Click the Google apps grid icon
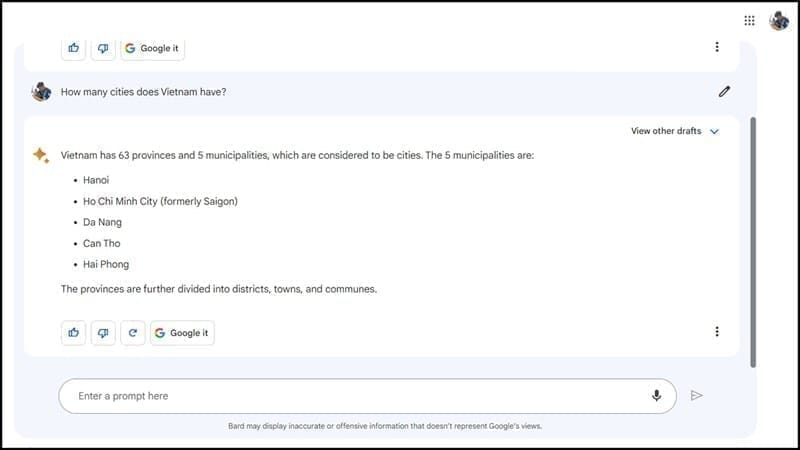The height and width of the screenshot is (450, 800). (x=750, y=20)
